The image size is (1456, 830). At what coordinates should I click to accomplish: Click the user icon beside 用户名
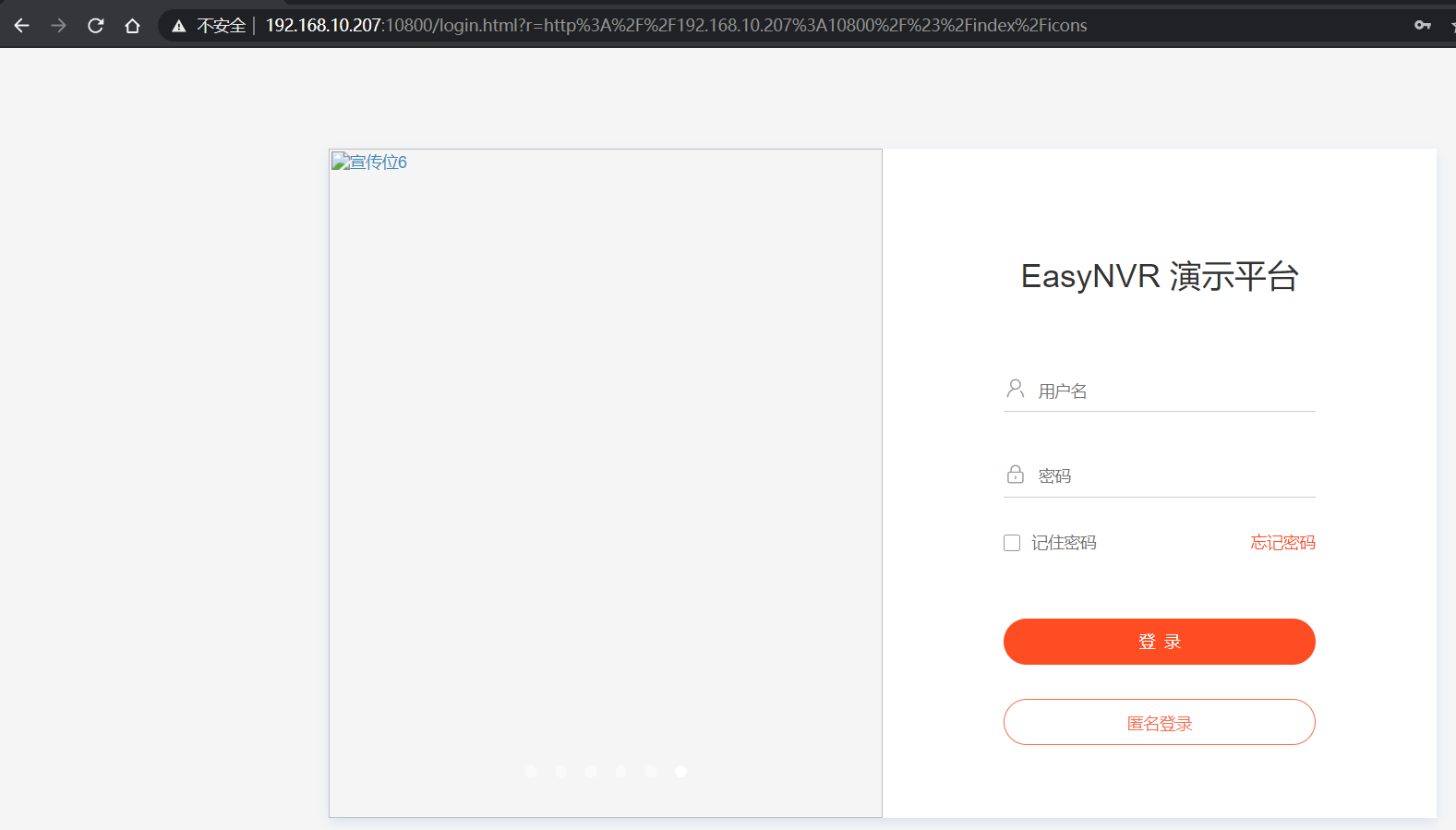coord(1016,389)
